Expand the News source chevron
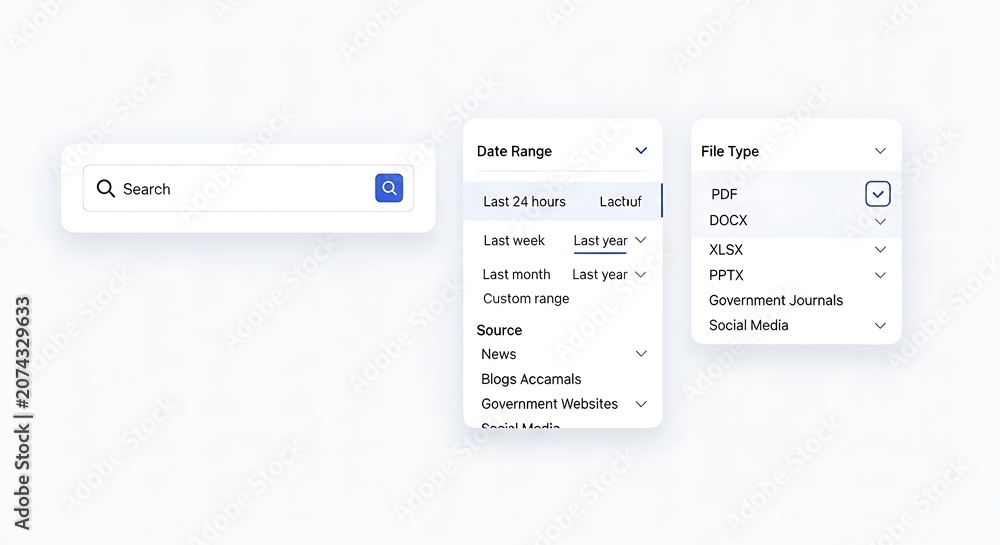Viewport: 1000px width, 545px height. (x=641, y=354)
